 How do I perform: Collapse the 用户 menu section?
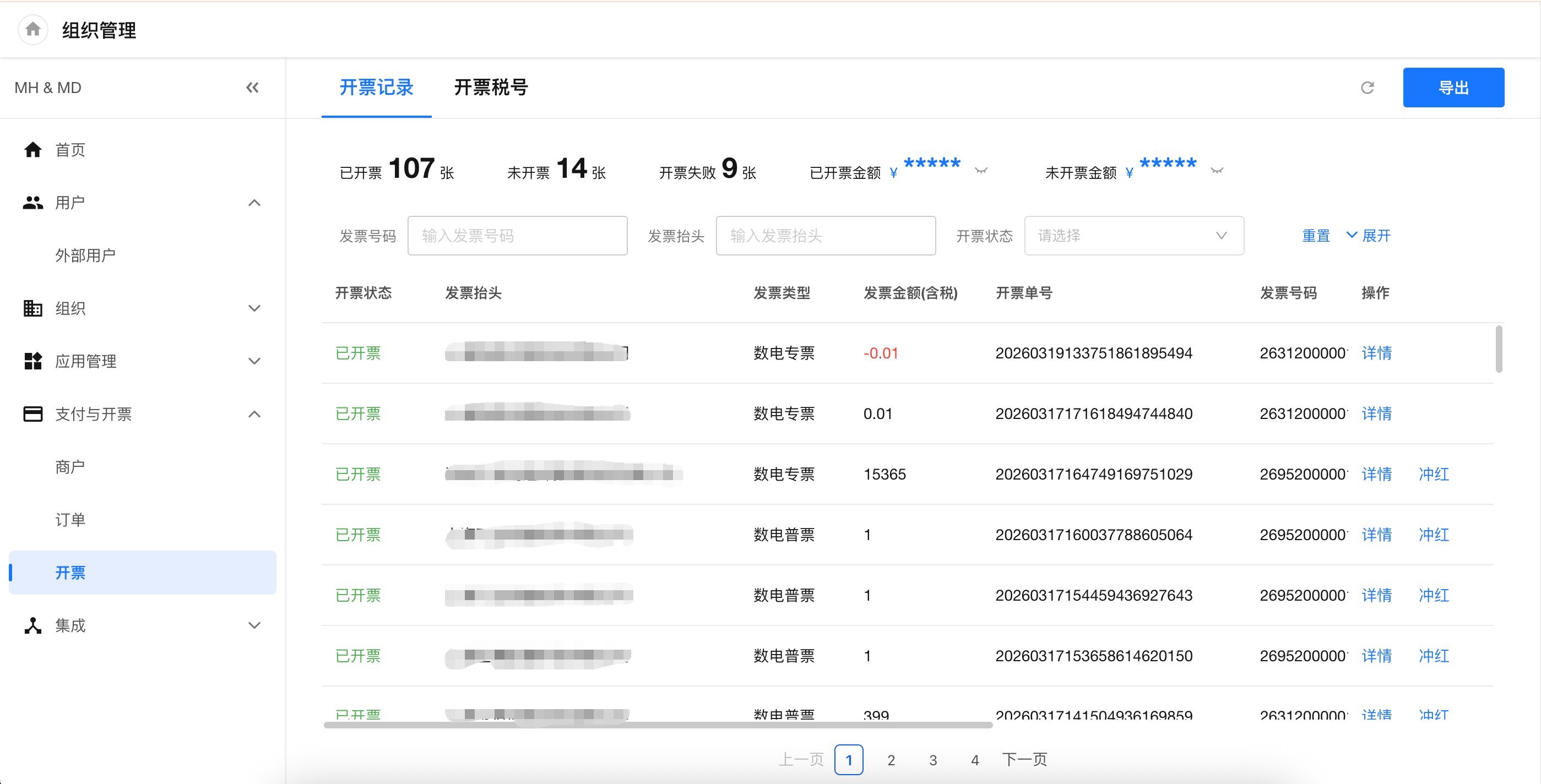click(x=254, y=203)
